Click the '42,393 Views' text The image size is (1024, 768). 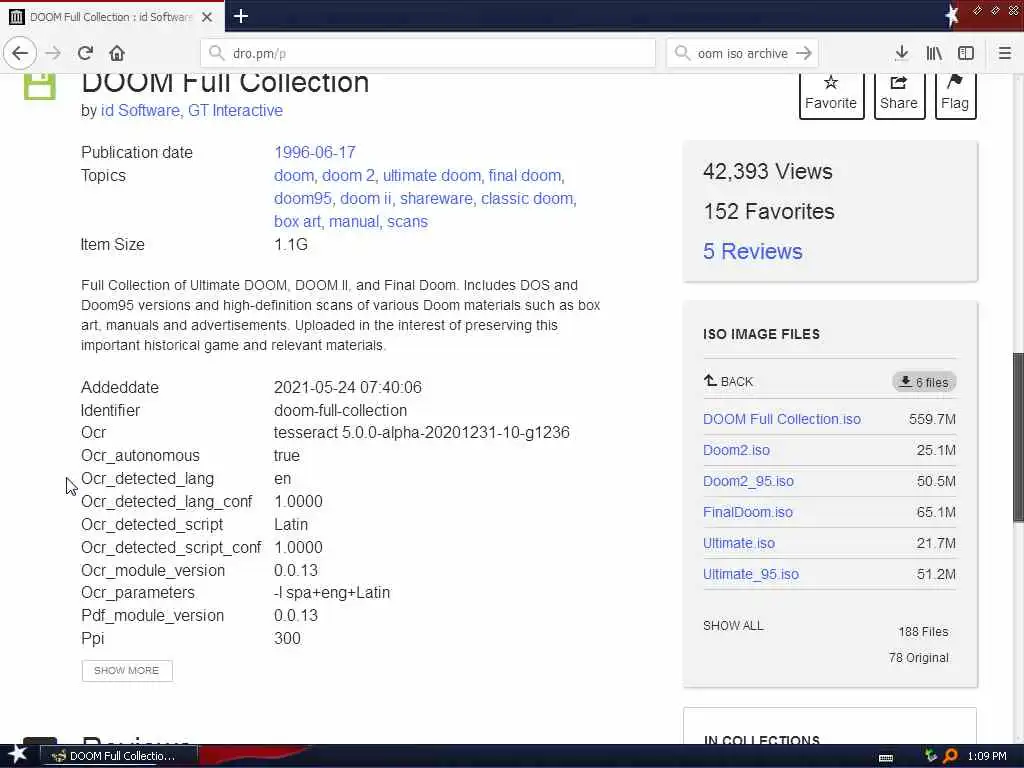768,172
